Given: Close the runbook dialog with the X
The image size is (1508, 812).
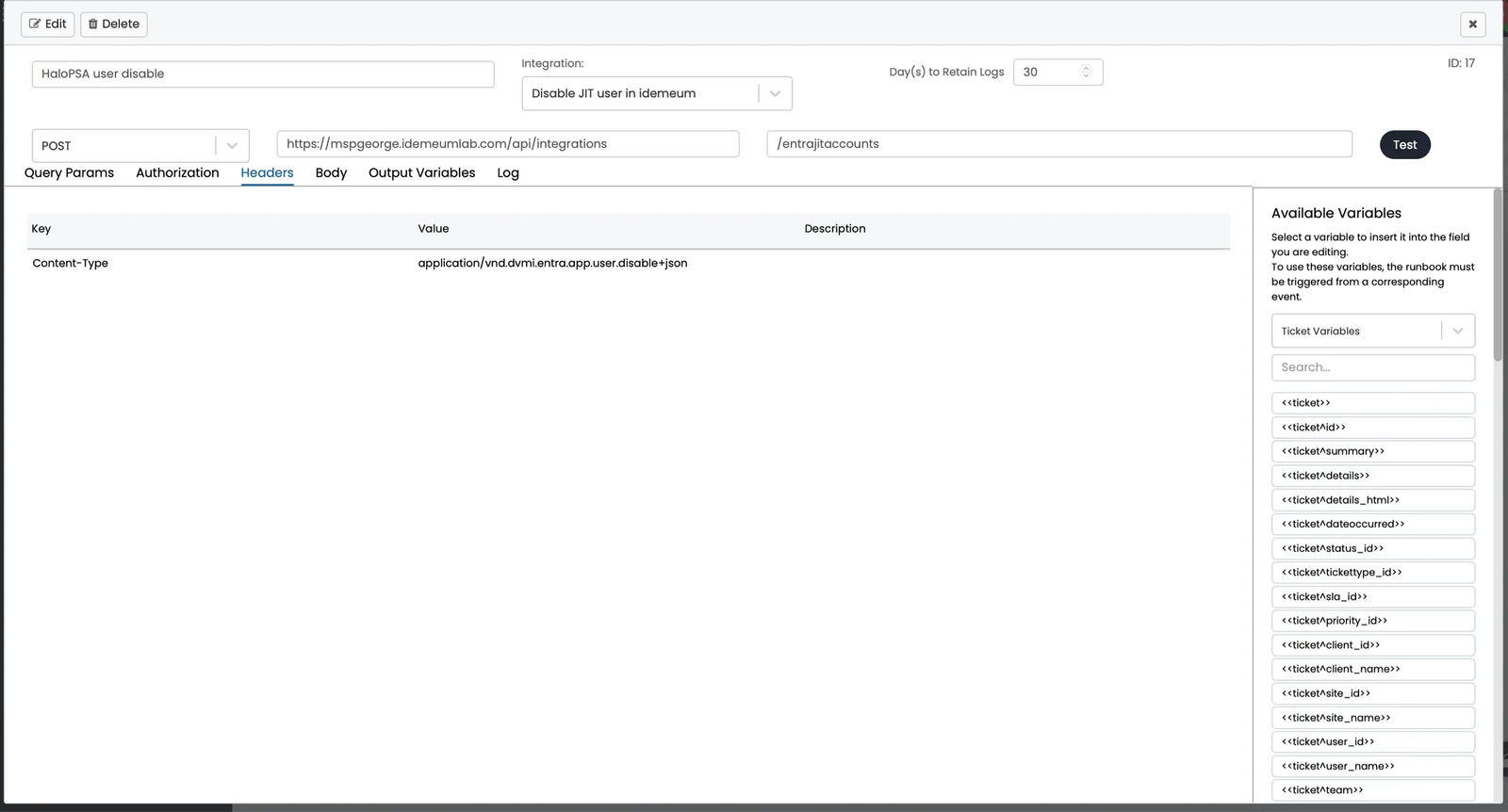Looking at the screenshot, I should click(x=1472, y=24).
